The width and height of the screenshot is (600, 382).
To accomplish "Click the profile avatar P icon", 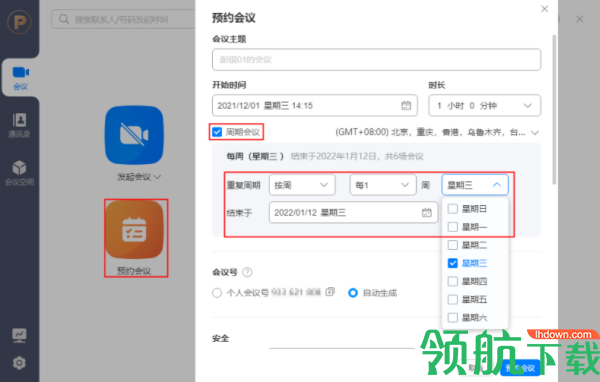I will pos(19,22).
